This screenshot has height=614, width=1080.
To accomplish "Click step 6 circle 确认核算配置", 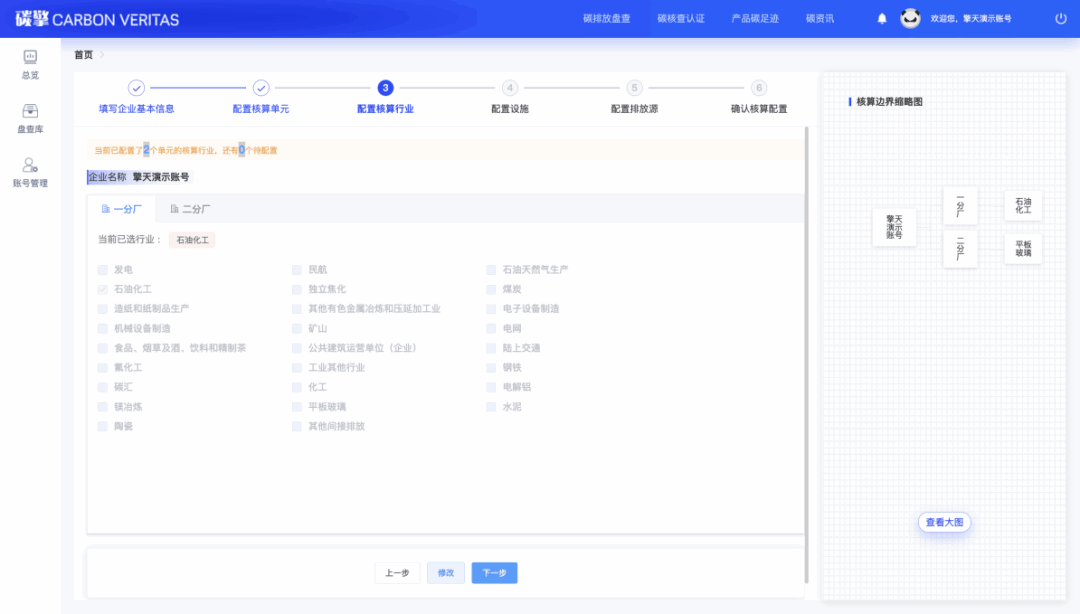I will pos(759,88).
